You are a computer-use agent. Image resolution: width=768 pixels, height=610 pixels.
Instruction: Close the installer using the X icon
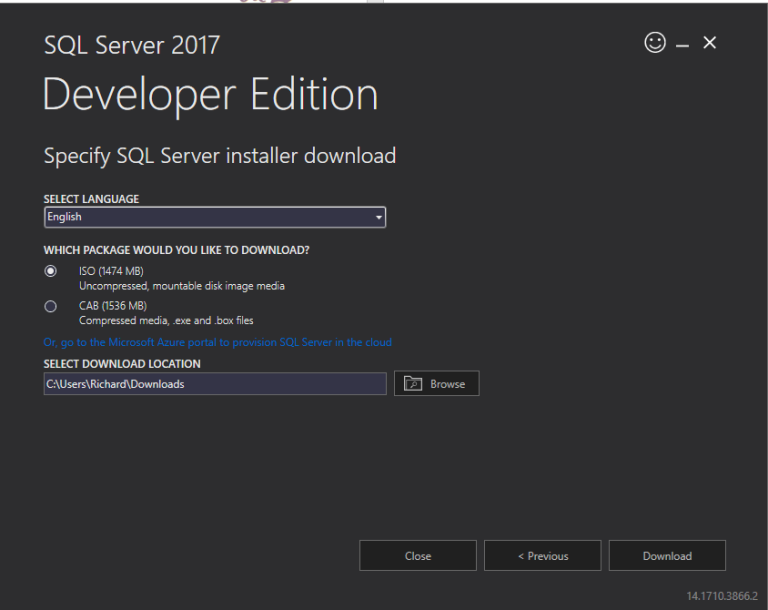710,43
